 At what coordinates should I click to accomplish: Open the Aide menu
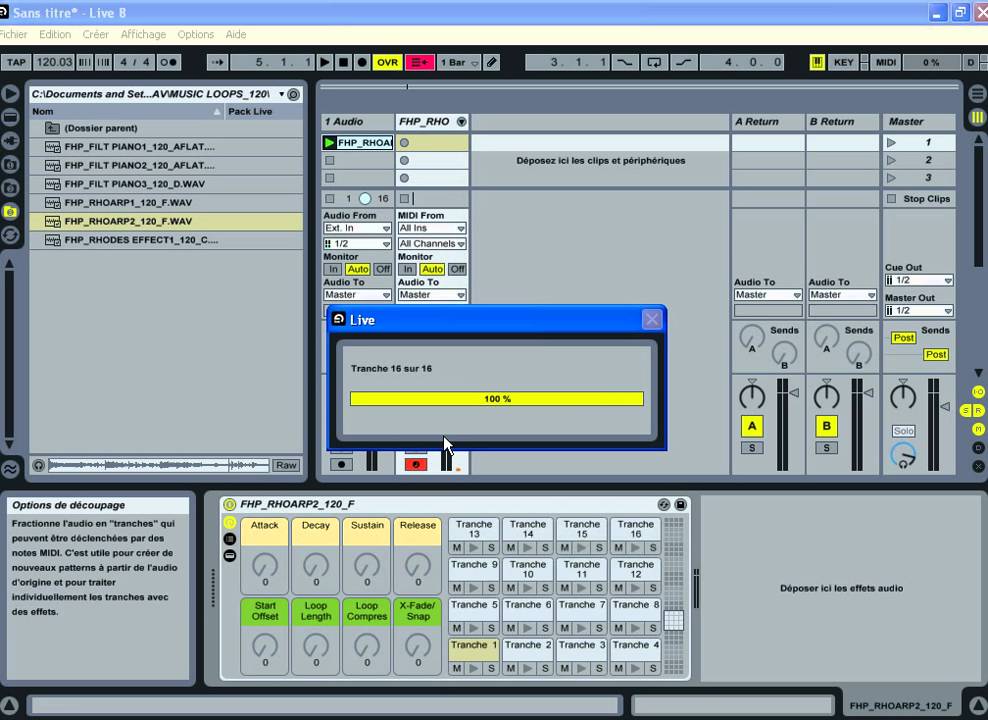pyautogui.click(x=236, y=34)
